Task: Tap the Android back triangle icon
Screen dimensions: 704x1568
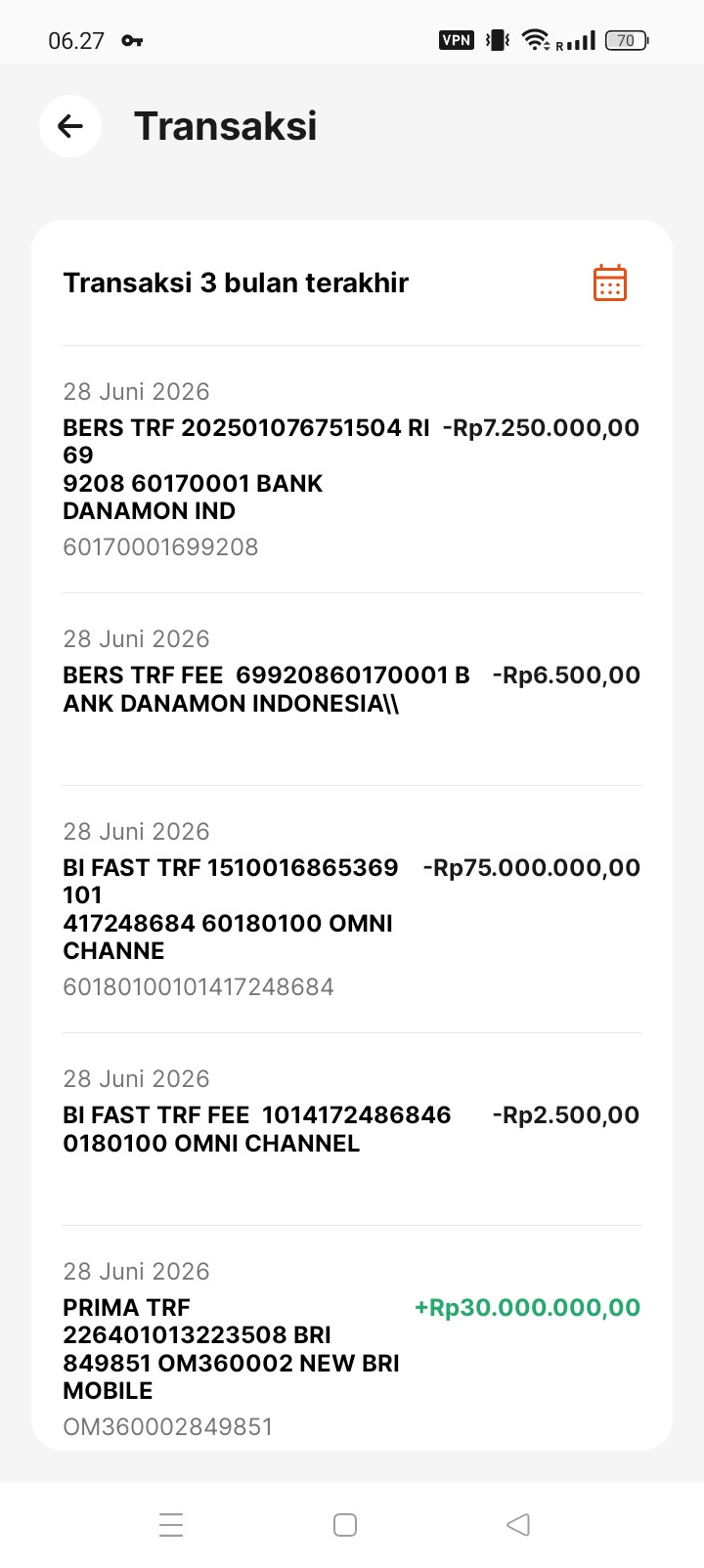Action: [518, 1525]
